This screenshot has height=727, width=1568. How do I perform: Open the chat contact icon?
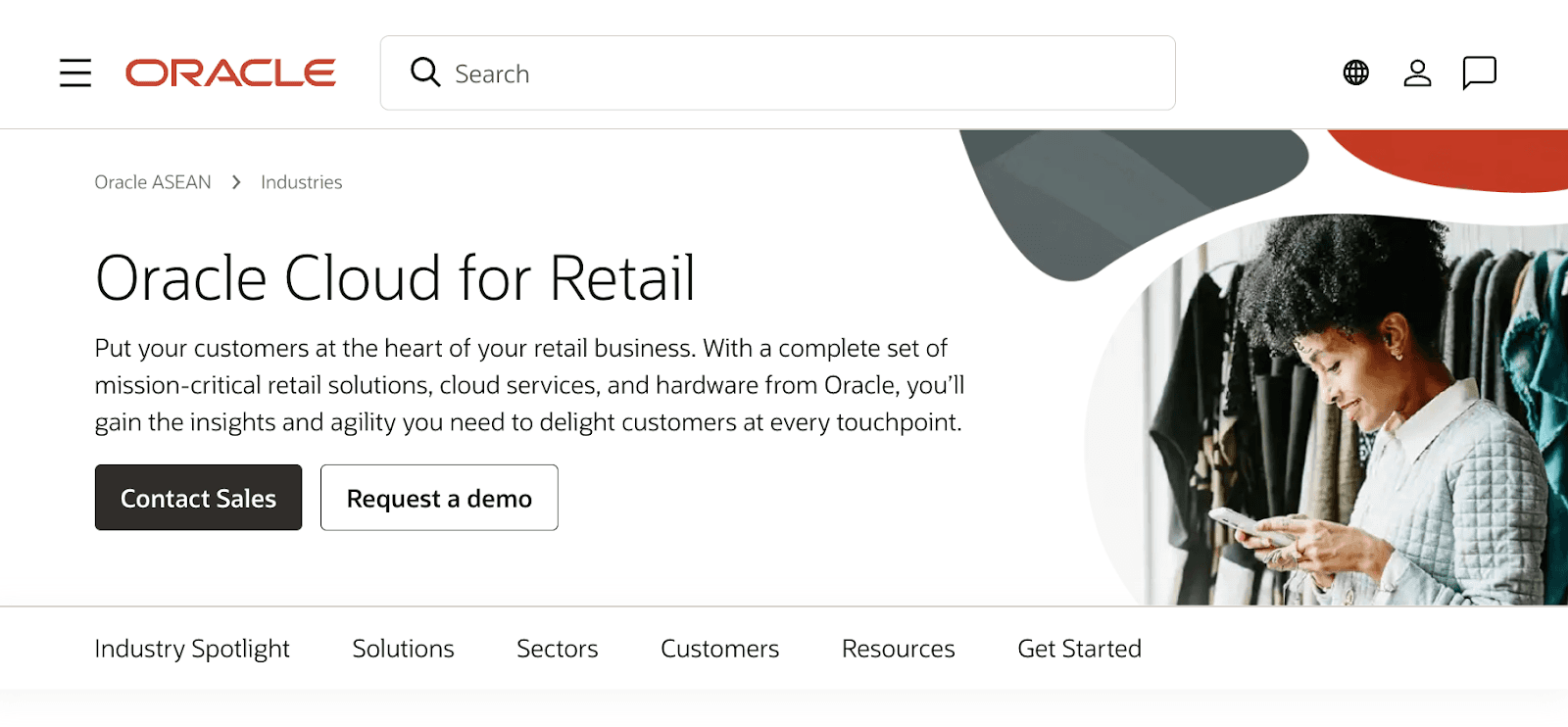point(1480,72)
